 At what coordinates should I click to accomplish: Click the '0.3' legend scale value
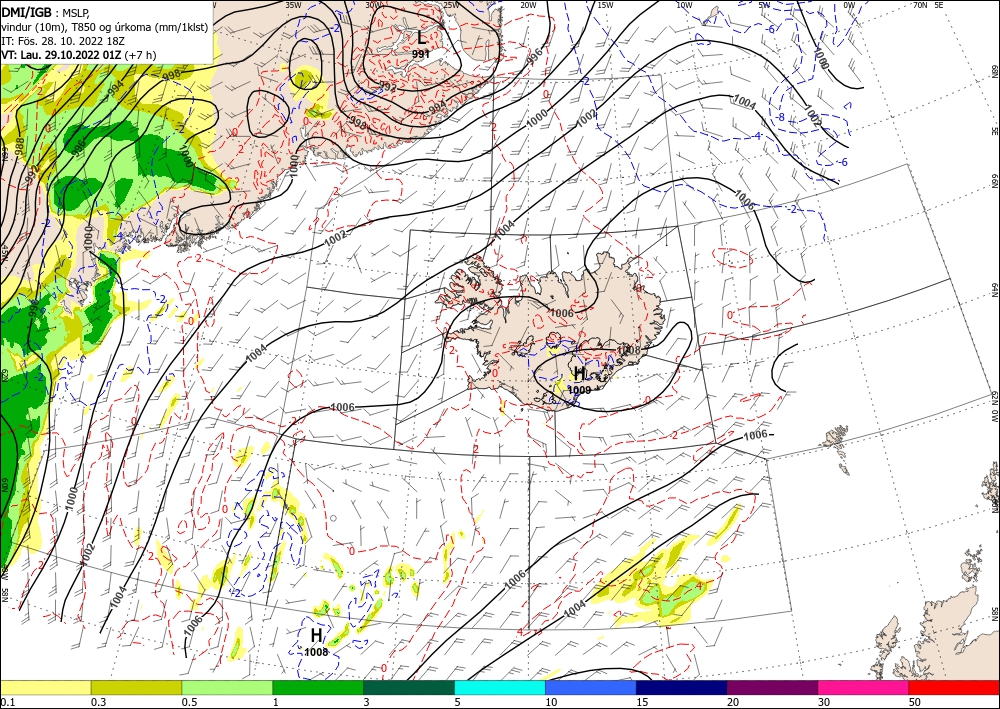pos(98,702)
